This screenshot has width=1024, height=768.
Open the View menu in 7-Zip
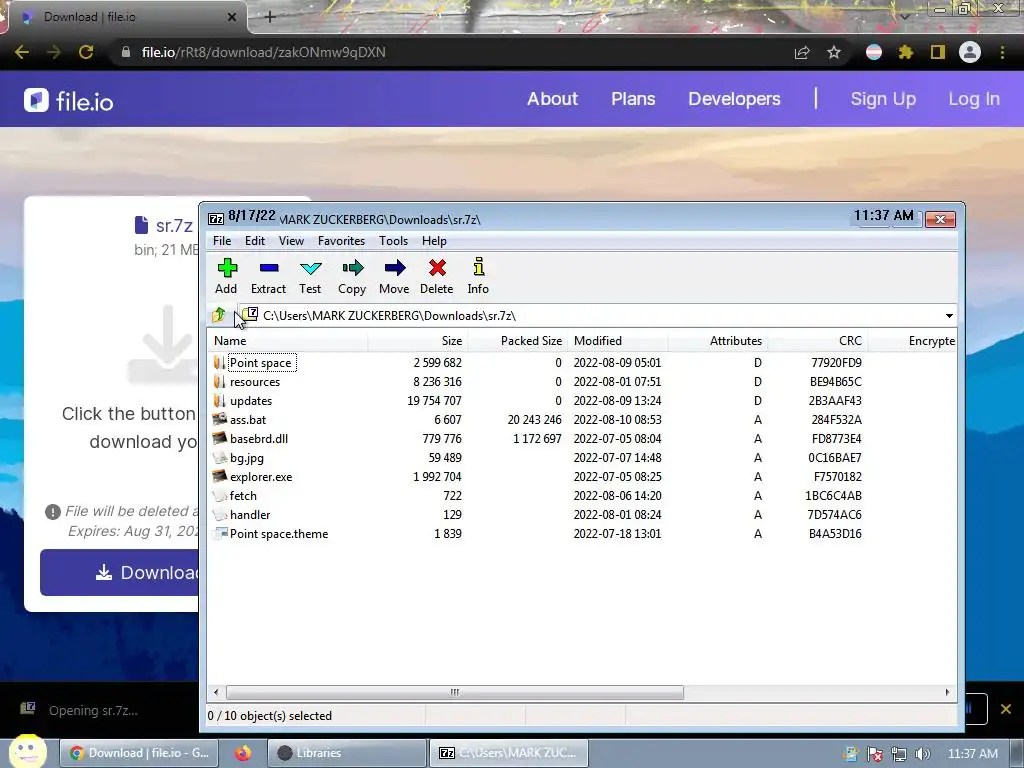click(x=291, y=241)
